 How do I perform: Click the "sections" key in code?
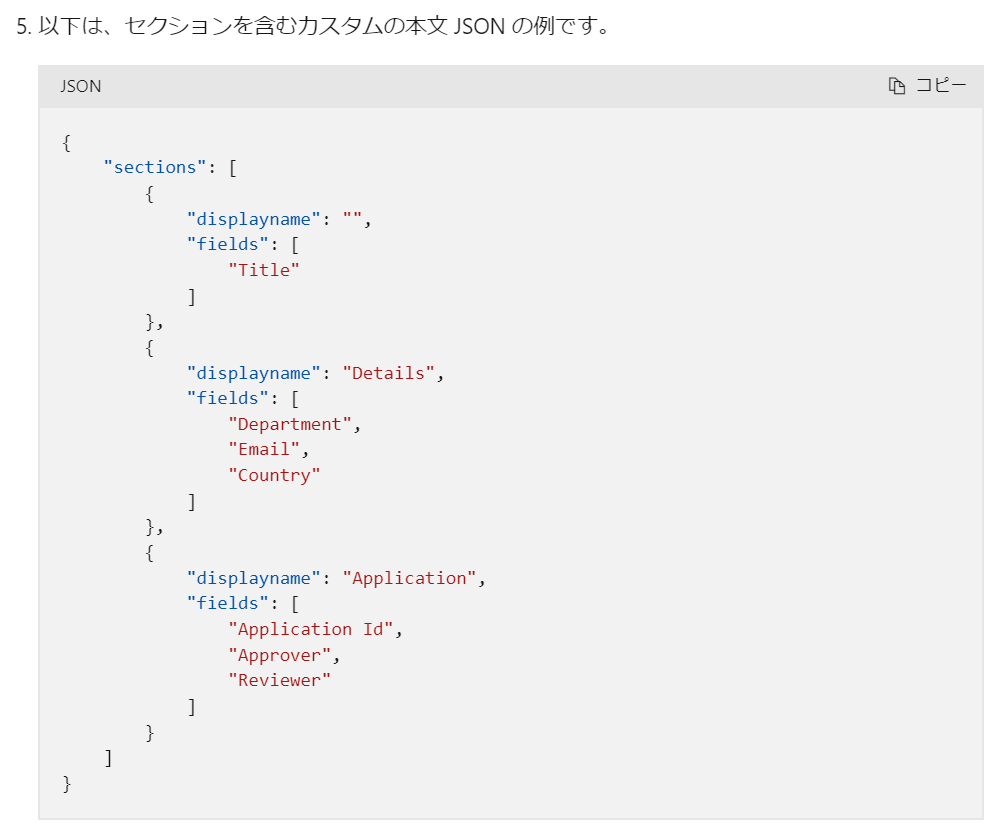click(155, 167)
